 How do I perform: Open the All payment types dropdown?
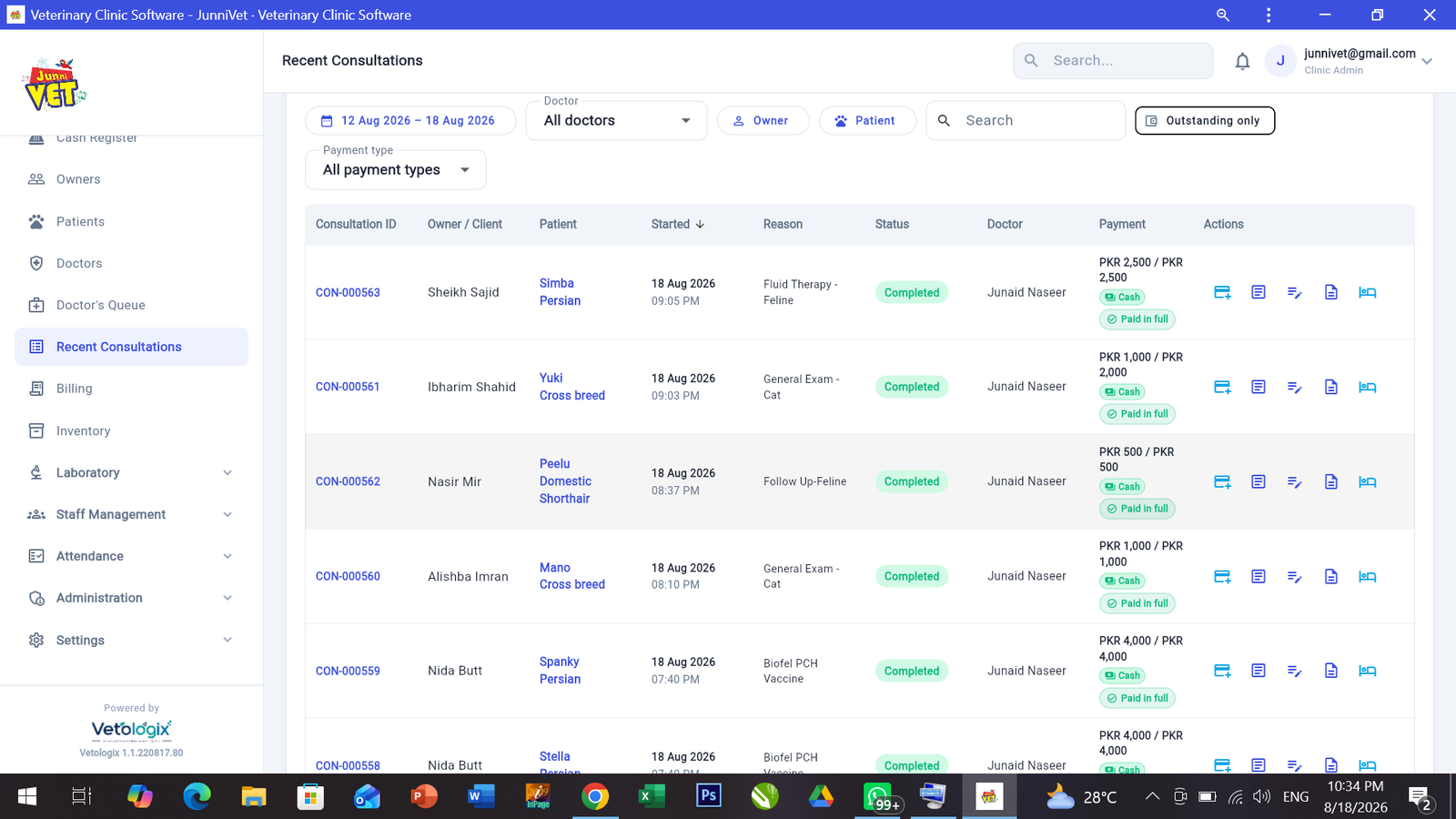(x=396, y=169)
